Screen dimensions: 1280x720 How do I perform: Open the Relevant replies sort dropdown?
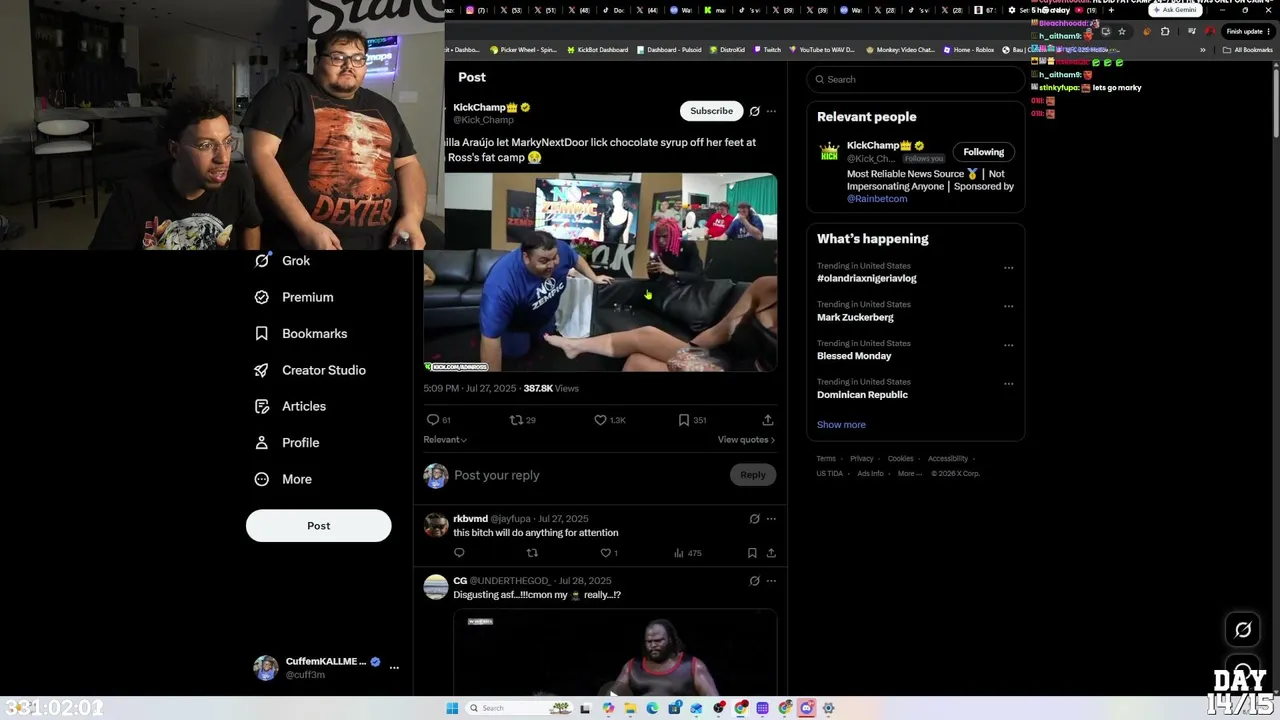click(445, 440)
